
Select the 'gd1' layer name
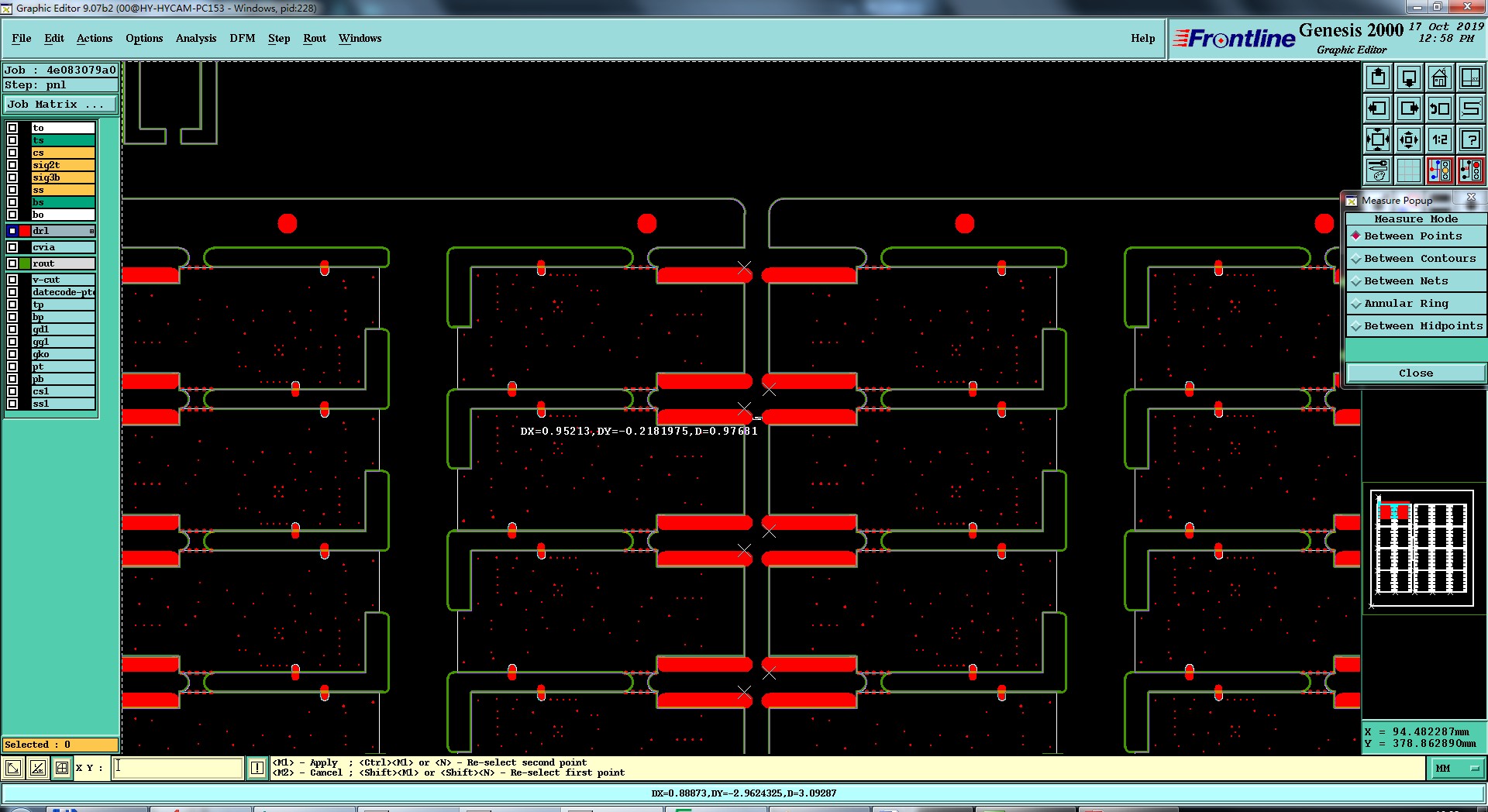point(64,329)
